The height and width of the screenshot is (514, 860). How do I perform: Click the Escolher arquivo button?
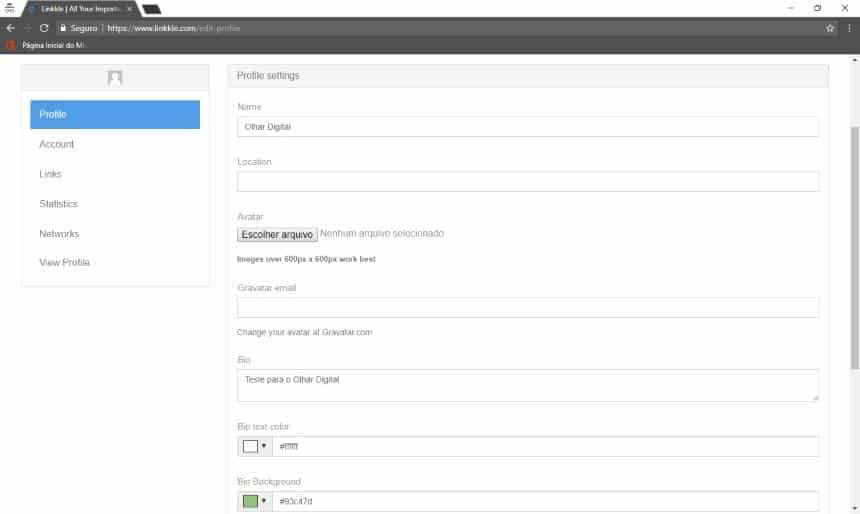pyautogui.click(x=277, y=234)
